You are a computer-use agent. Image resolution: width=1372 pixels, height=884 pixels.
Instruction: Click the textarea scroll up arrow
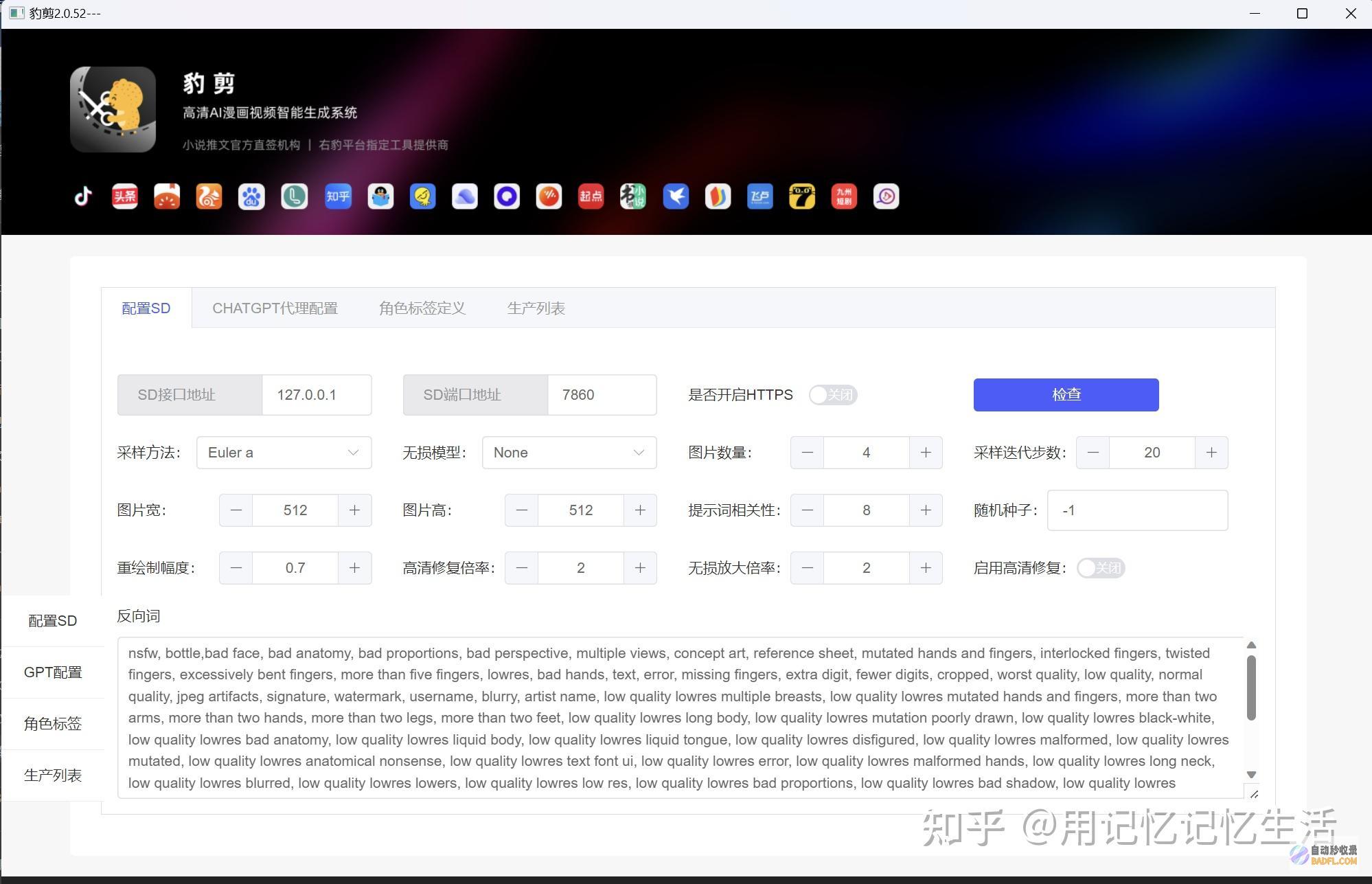pos(1251,645)
